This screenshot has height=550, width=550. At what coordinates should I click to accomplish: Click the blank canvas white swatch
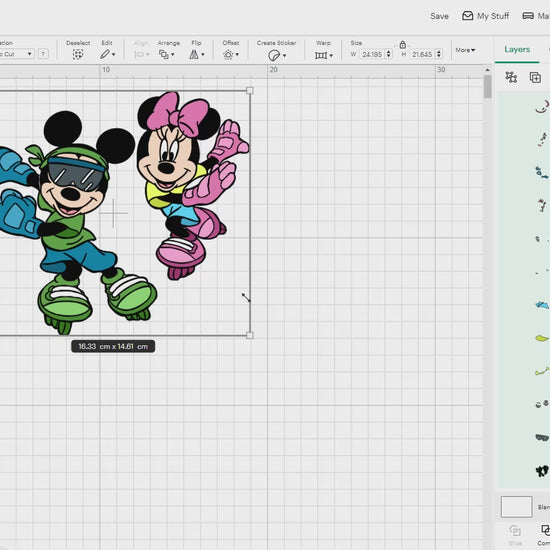click(516, 507)
